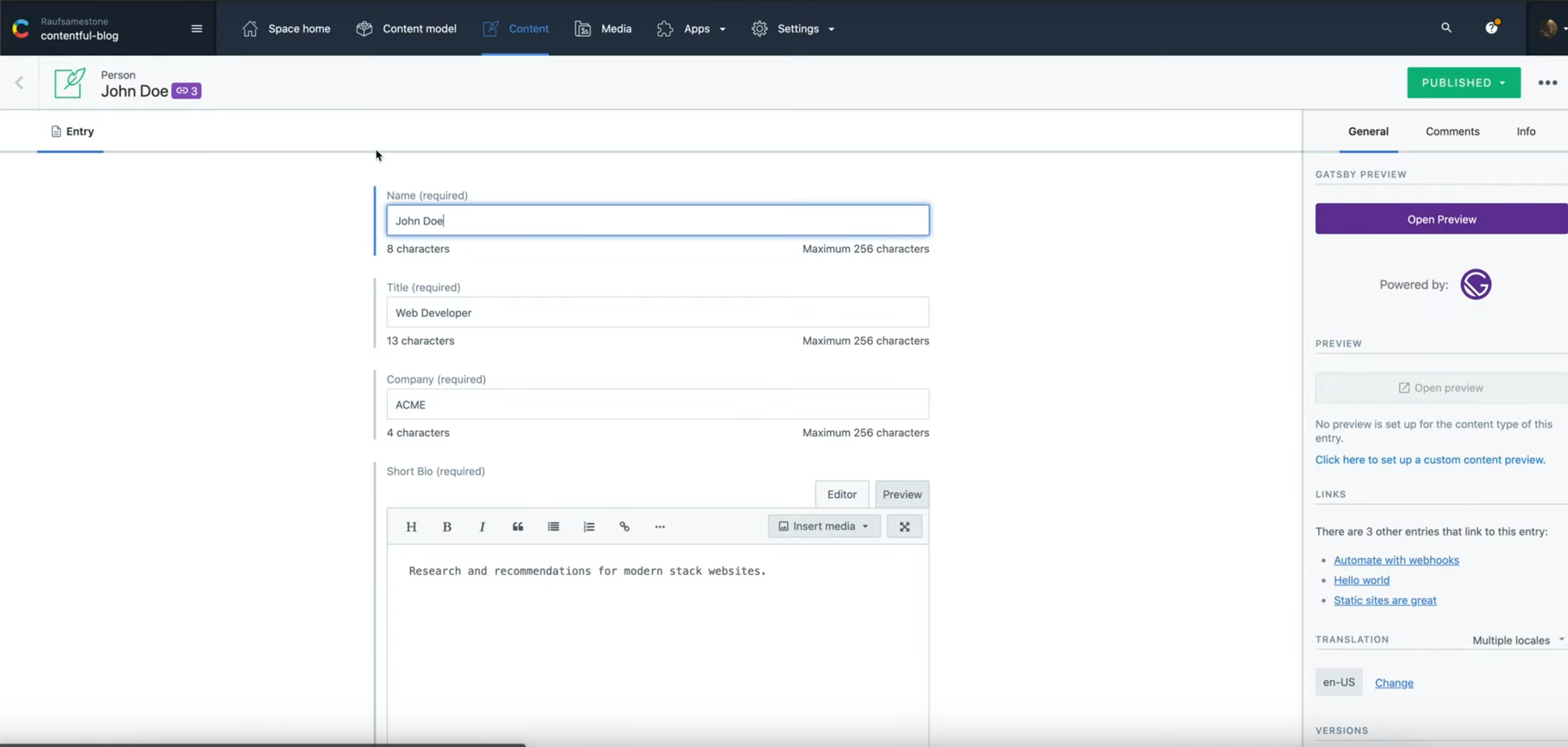The height and width of the screenshot is (747, 1568).
Task: Toggle bold formatting in Short Bio editor
Action: 447,526
